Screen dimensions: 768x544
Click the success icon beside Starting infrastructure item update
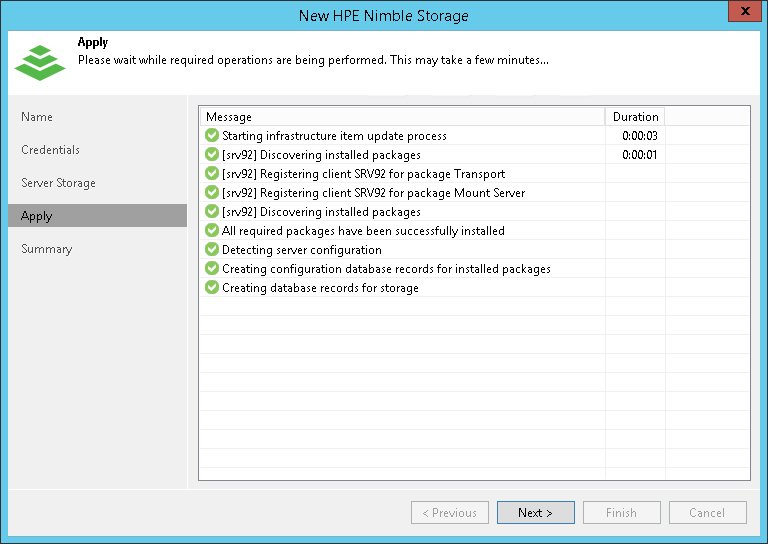coord(212,135)
